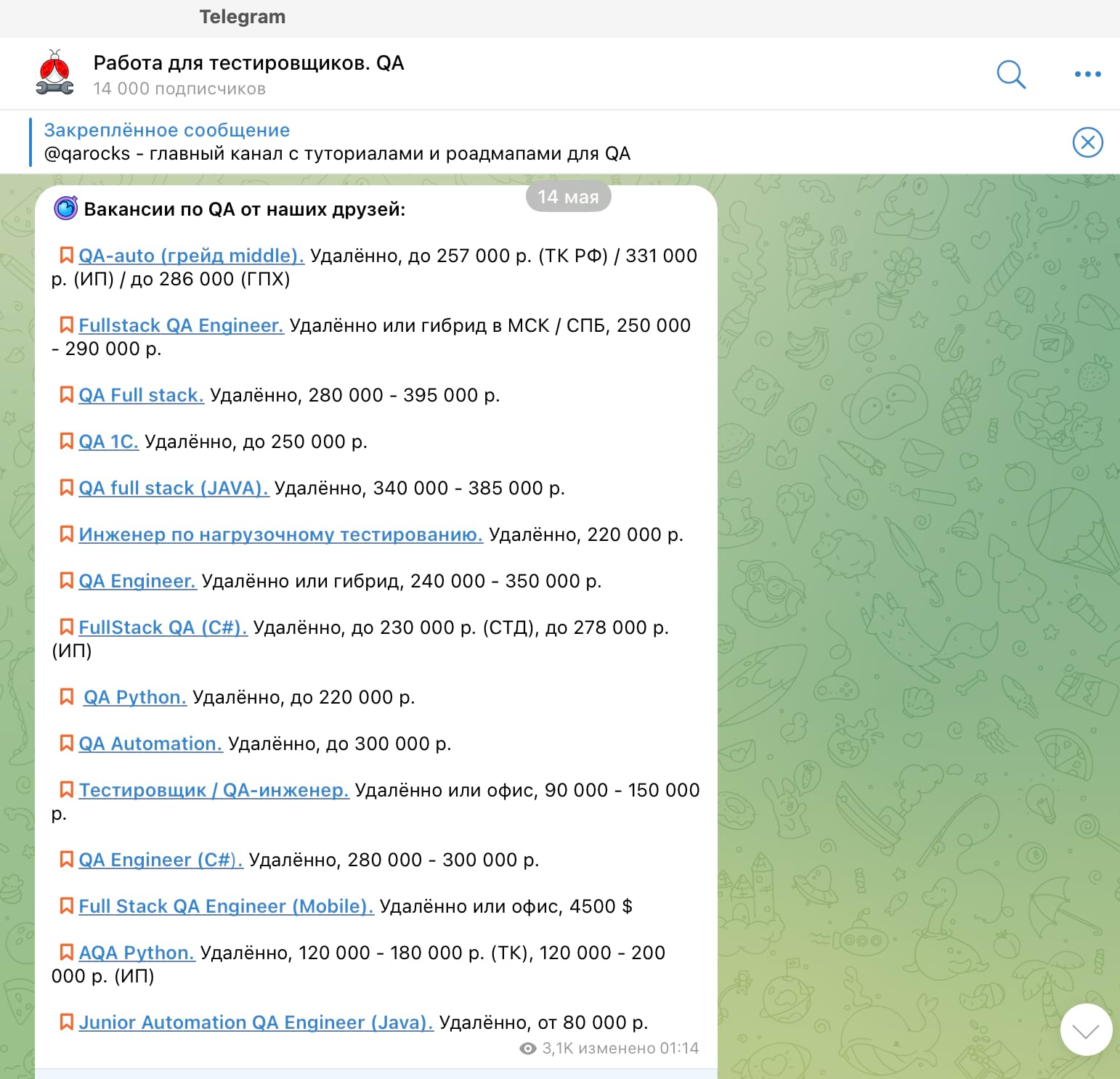Image resolution: width=1120 pixels, height=1079 pixels.
Task: Click the изменено 01:14 timestamp
Action: coord(641,1048)
